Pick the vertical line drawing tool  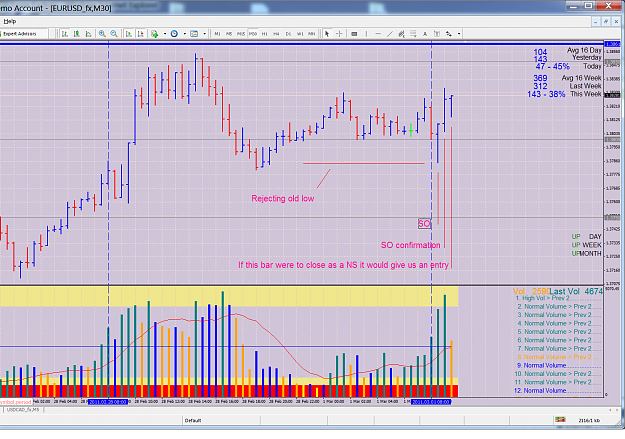pos(366,34)
